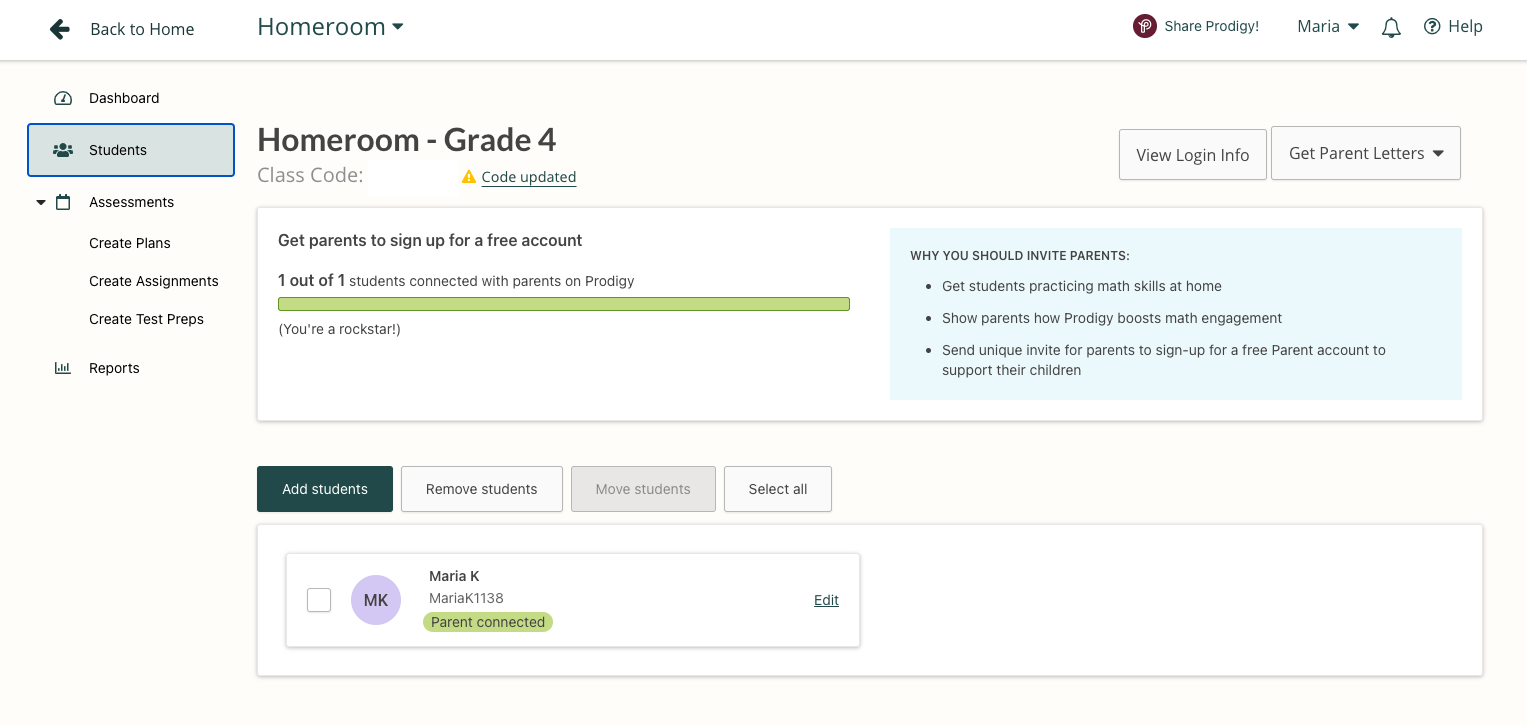The width and height of the screenshot is (1527, 725).
Task: Open the Maria account dropdown
Action: [x=1327, y=26]
